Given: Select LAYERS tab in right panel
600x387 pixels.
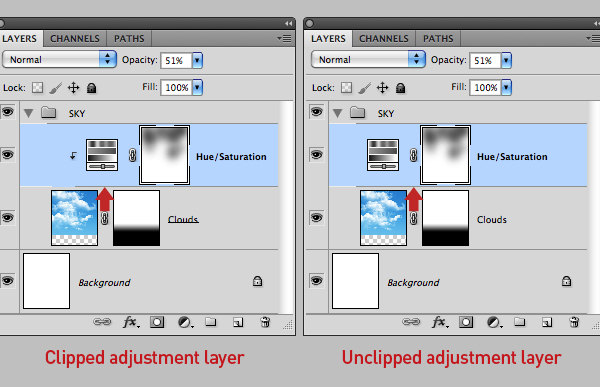Looking at the screenshot, I should coord(328,39).
